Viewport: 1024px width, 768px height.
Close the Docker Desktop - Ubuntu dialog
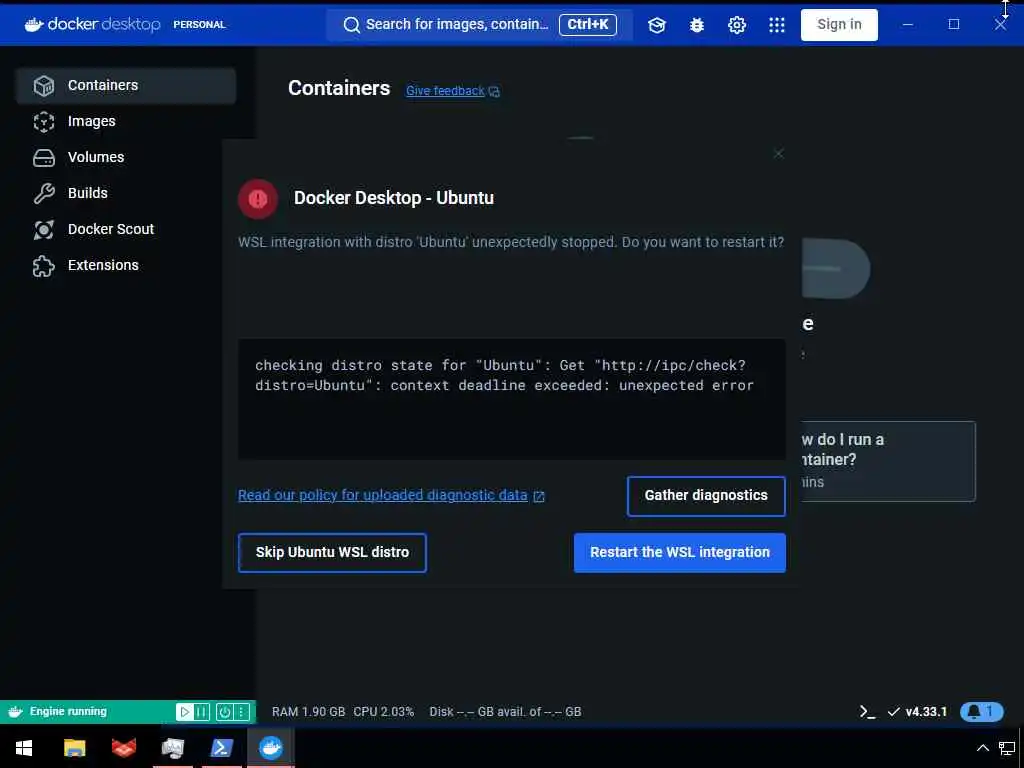coord(778,153)
